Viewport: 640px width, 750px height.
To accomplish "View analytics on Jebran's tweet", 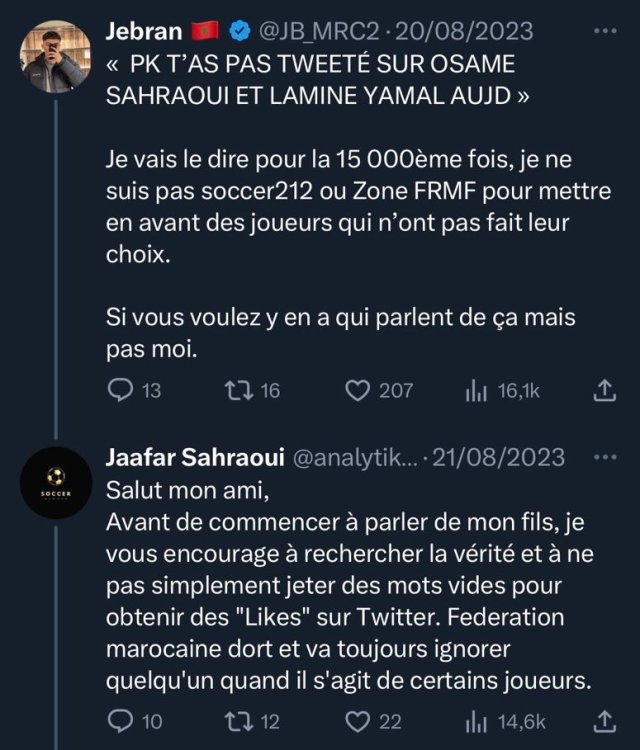I will click(474, 391).
